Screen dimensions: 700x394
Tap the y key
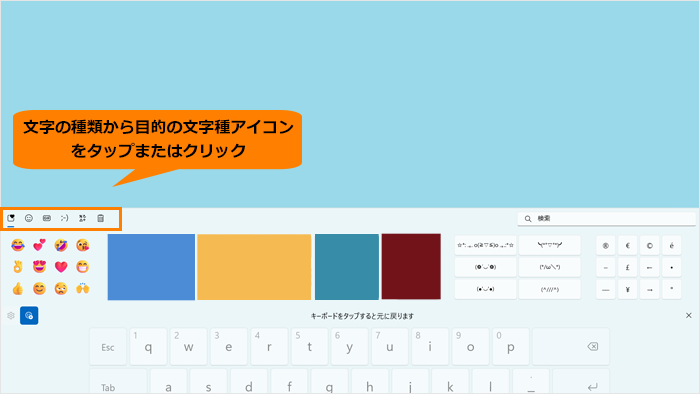pos(350,347)
